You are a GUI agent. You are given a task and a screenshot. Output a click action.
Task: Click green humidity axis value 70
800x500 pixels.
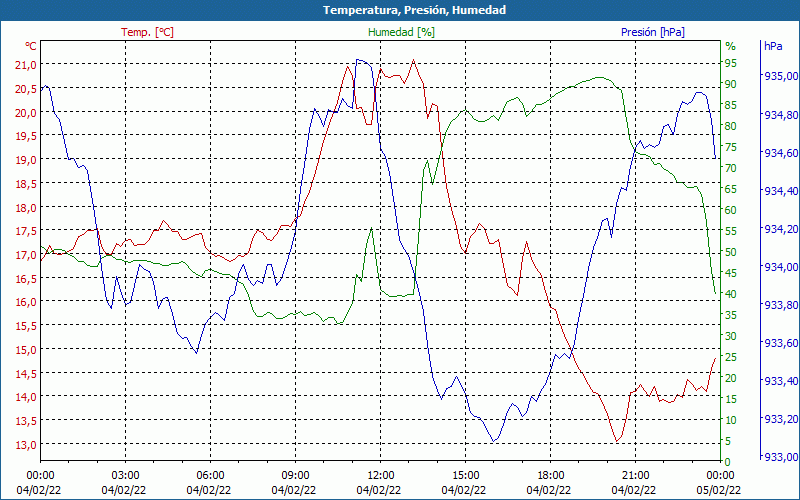(x=731, y=168)
